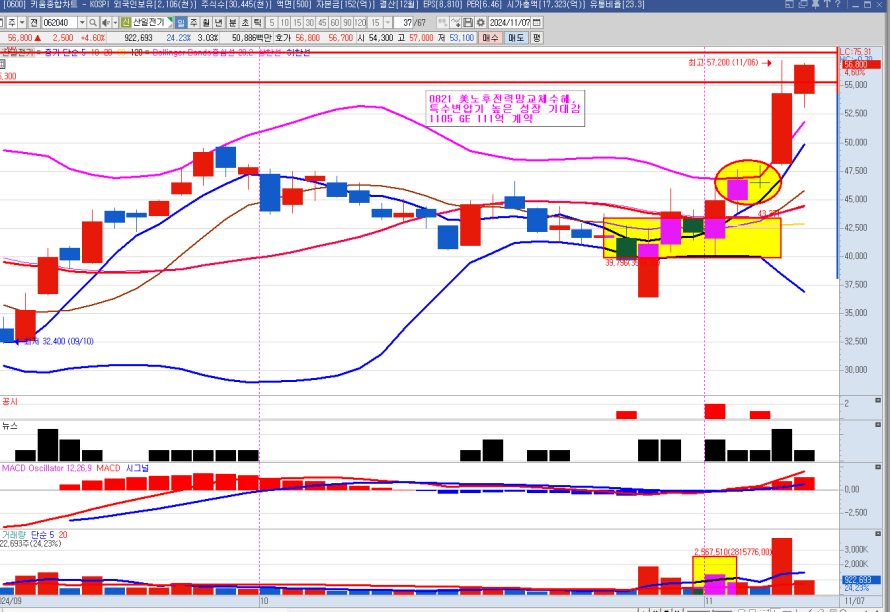Select the daily 일 chart period

point(181,23)
